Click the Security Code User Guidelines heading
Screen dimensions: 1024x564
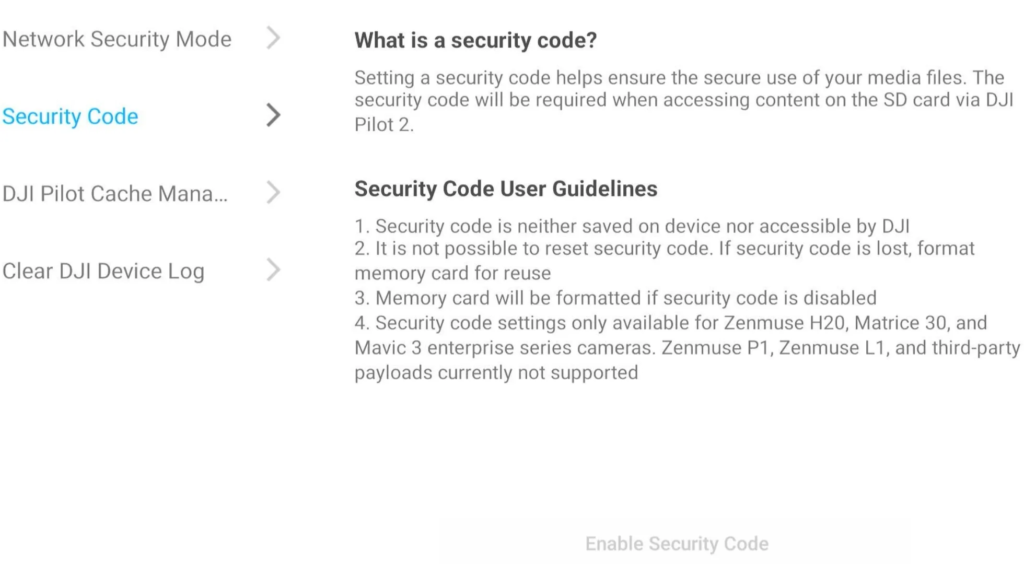[506, 189]
